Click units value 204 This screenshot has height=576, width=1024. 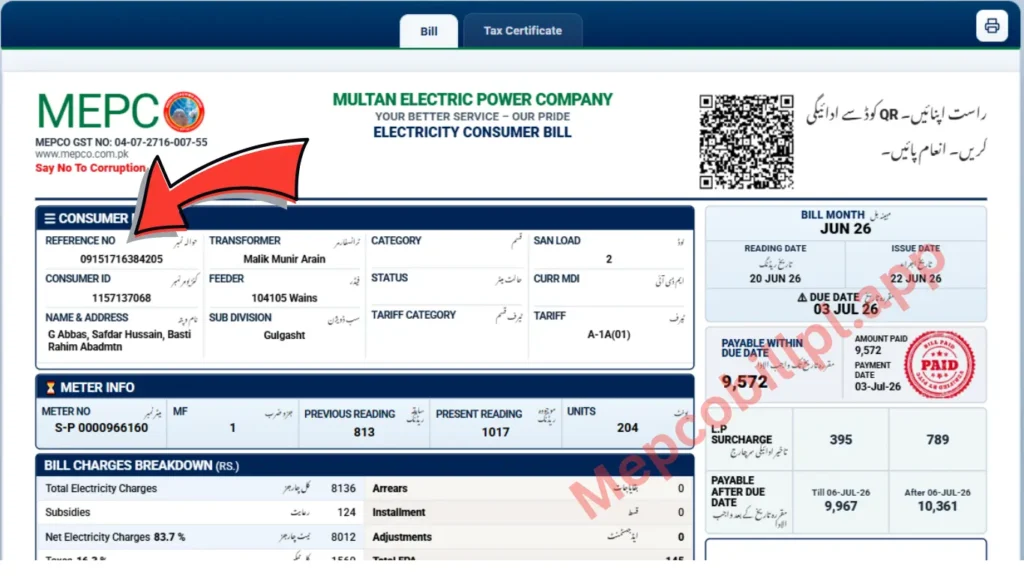point(627,428)
